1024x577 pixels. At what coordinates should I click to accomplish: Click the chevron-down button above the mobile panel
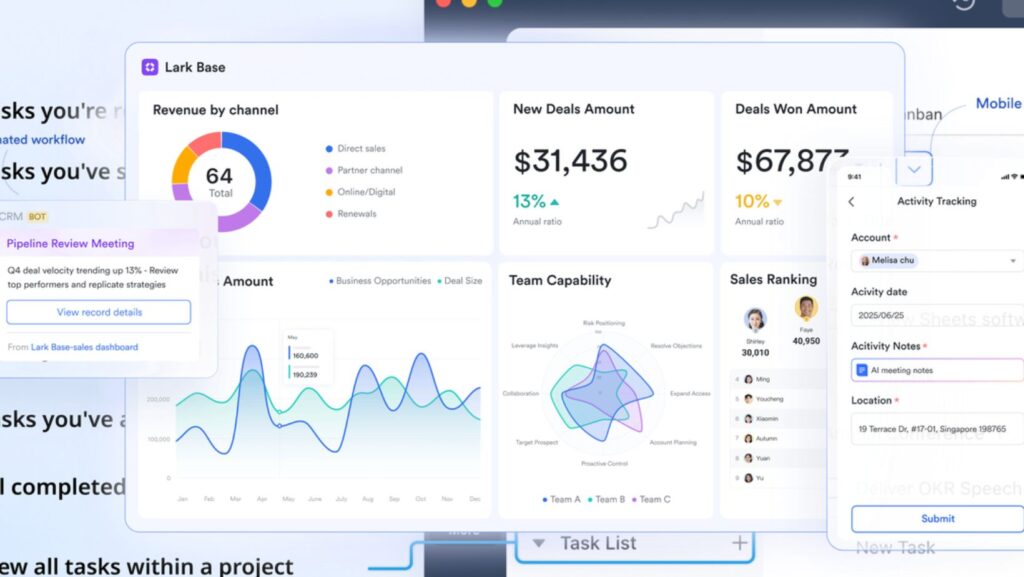(x=914, y=169)
